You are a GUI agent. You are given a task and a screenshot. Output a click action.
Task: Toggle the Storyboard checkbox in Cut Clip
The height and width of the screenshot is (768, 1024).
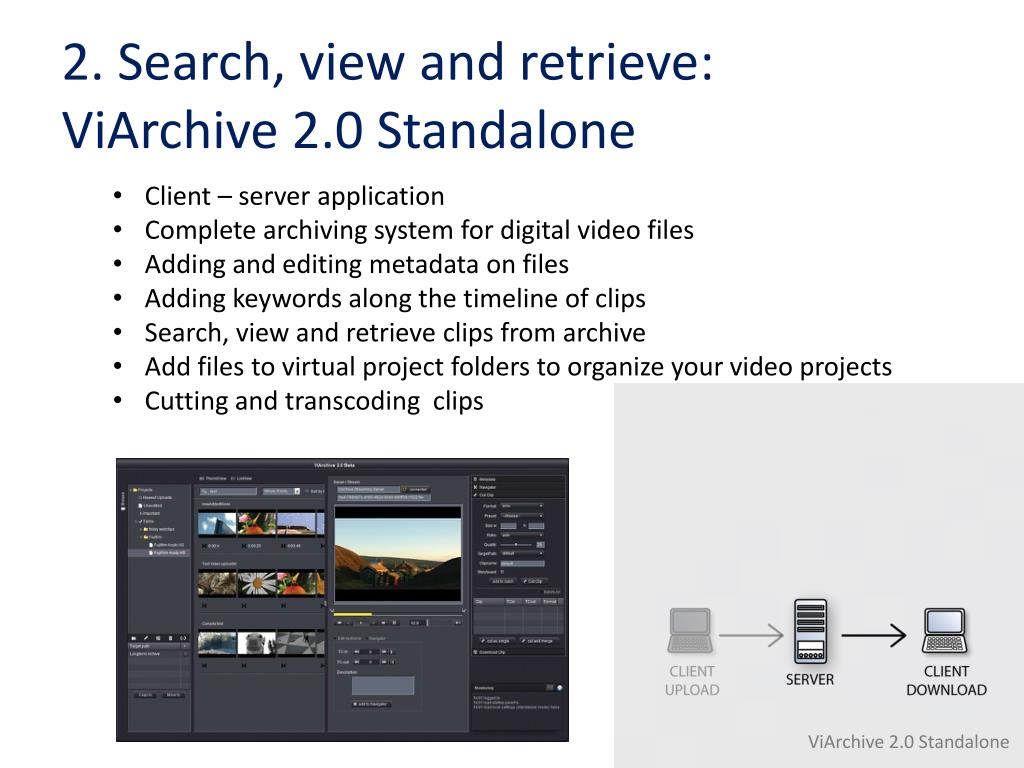pos(502,571)
